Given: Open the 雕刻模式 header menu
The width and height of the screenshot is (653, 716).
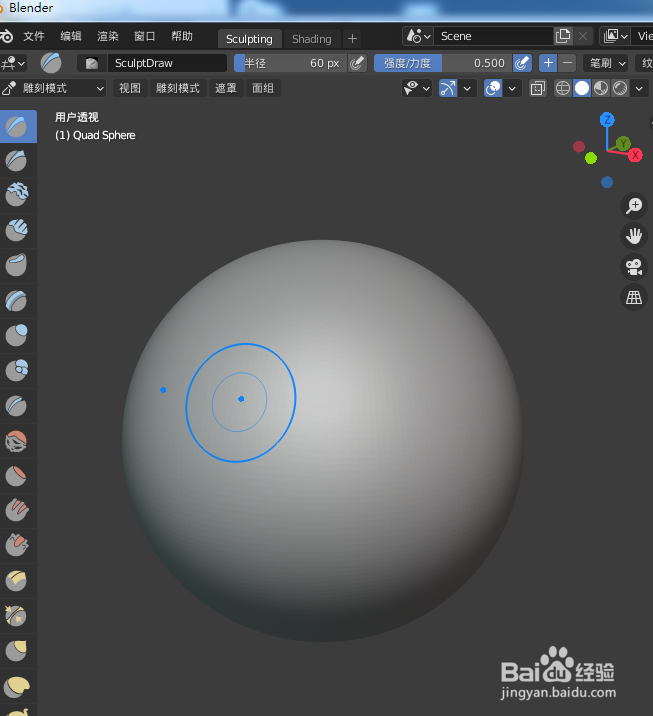Looking at the screenshot, I should [178, 88].
